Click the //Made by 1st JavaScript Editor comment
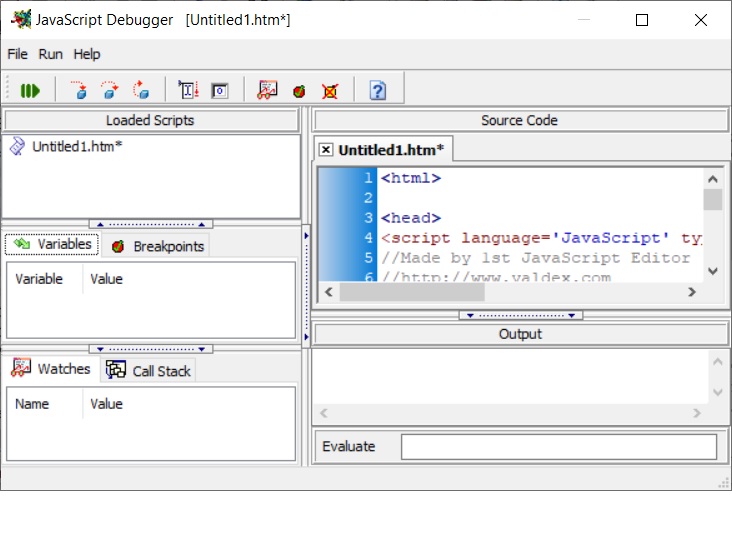 (536, 258)
